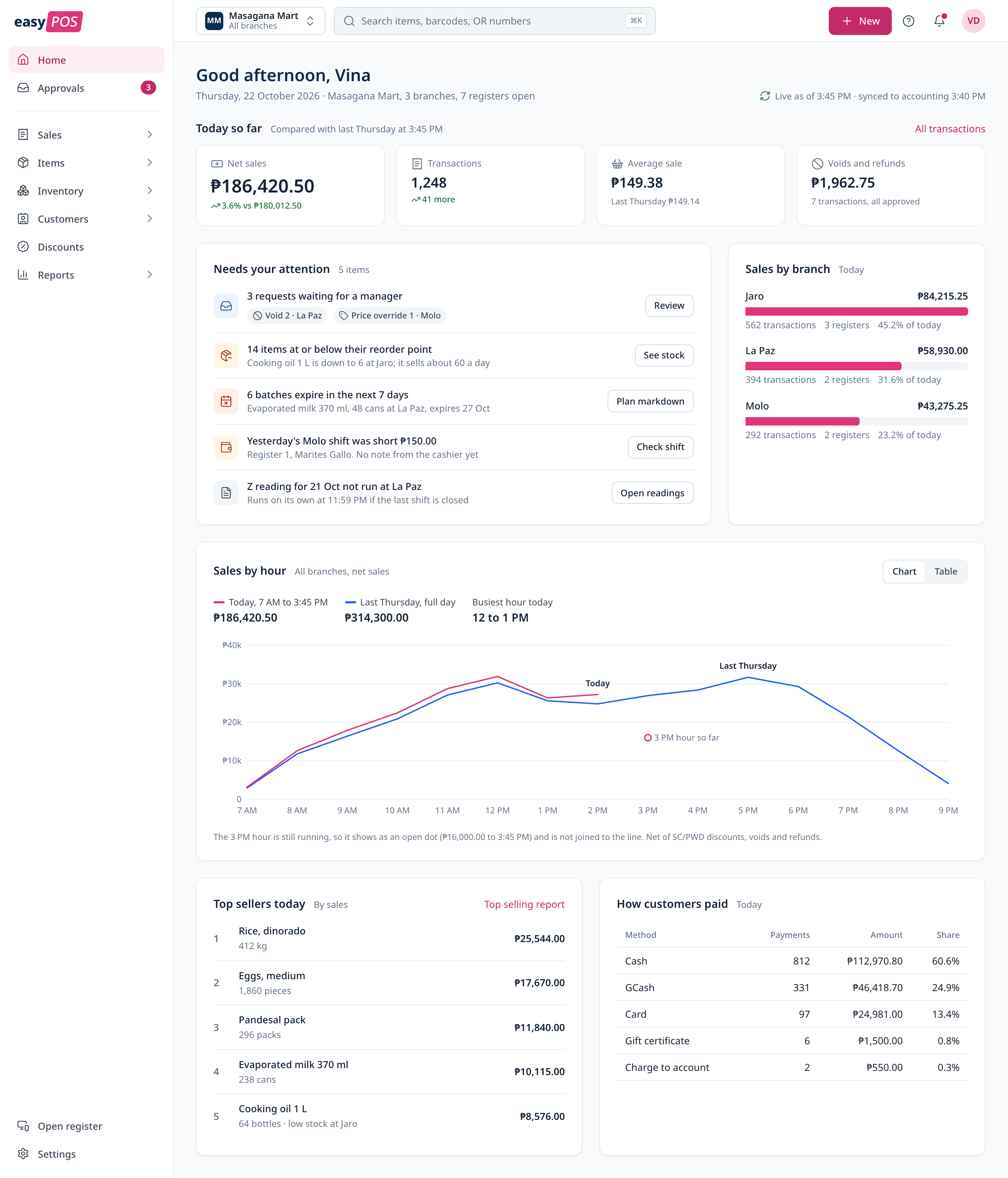Click the Transactions card receipt icon
Image resolution: width=1008 pixels, height=1178 pixels.
click(417, 164)
